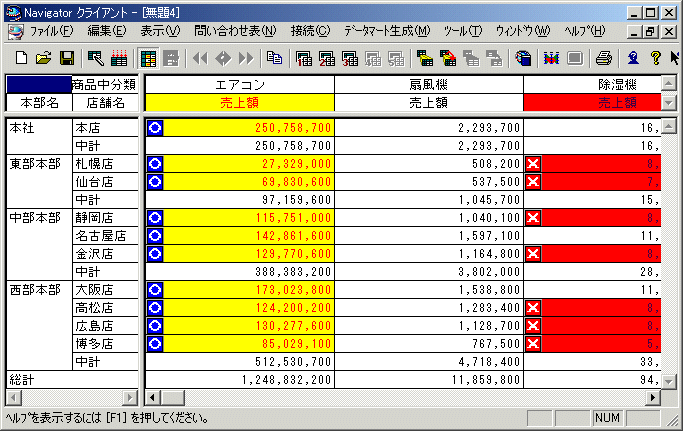
Task: Open a file using the folder icon
Action: tap(44, 58)
